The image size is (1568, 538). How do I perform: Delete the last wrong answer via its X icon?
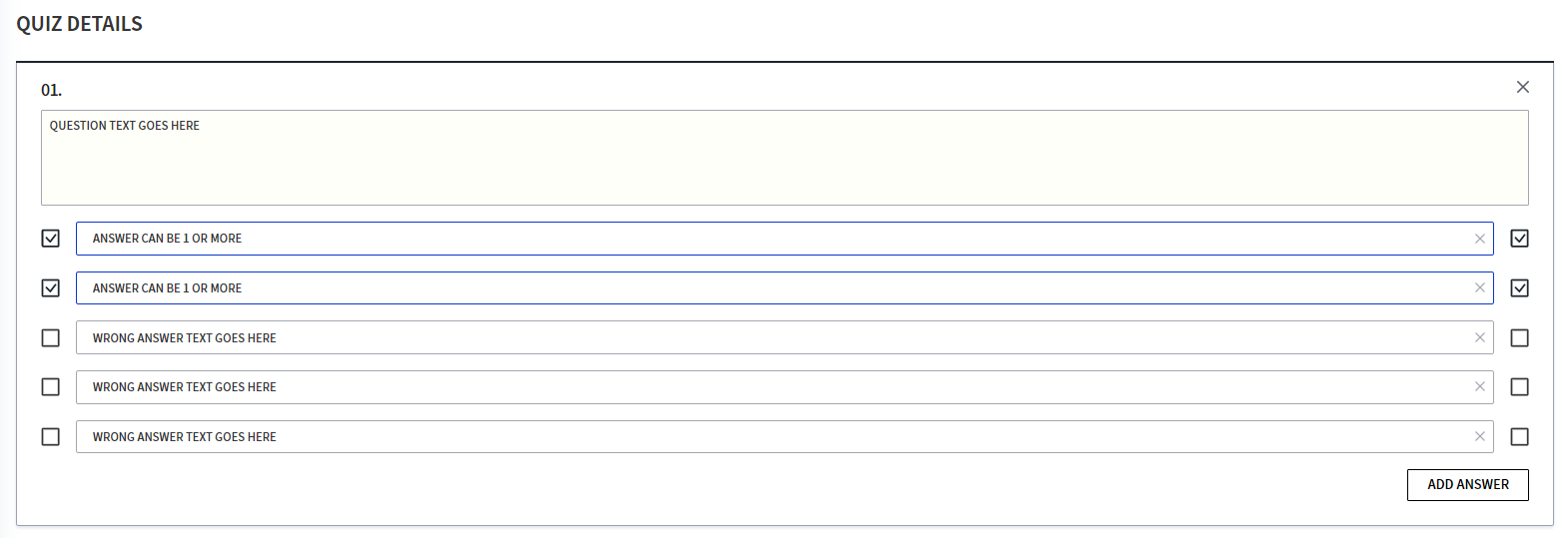pos(1480,436)
